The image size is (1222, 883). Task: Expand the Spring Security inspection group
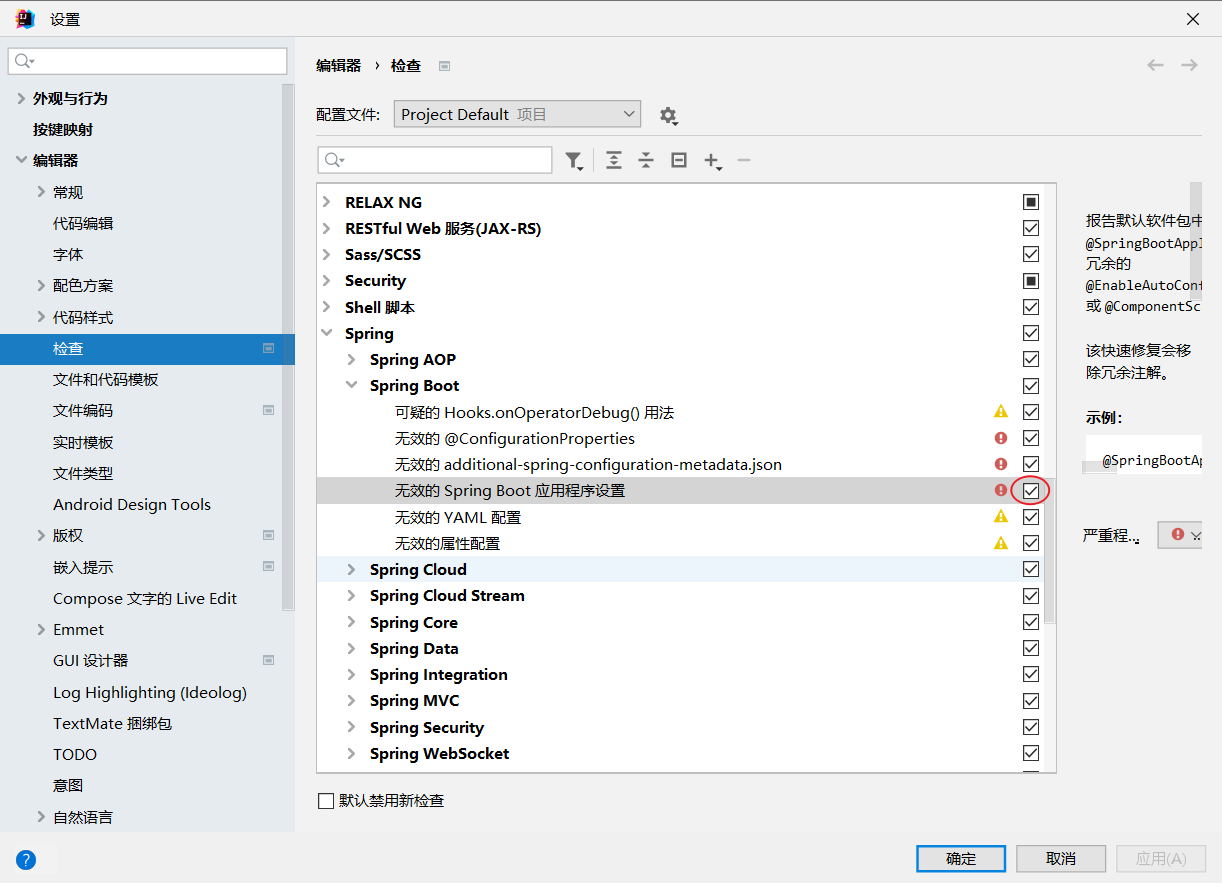click(x=351, y=727)
